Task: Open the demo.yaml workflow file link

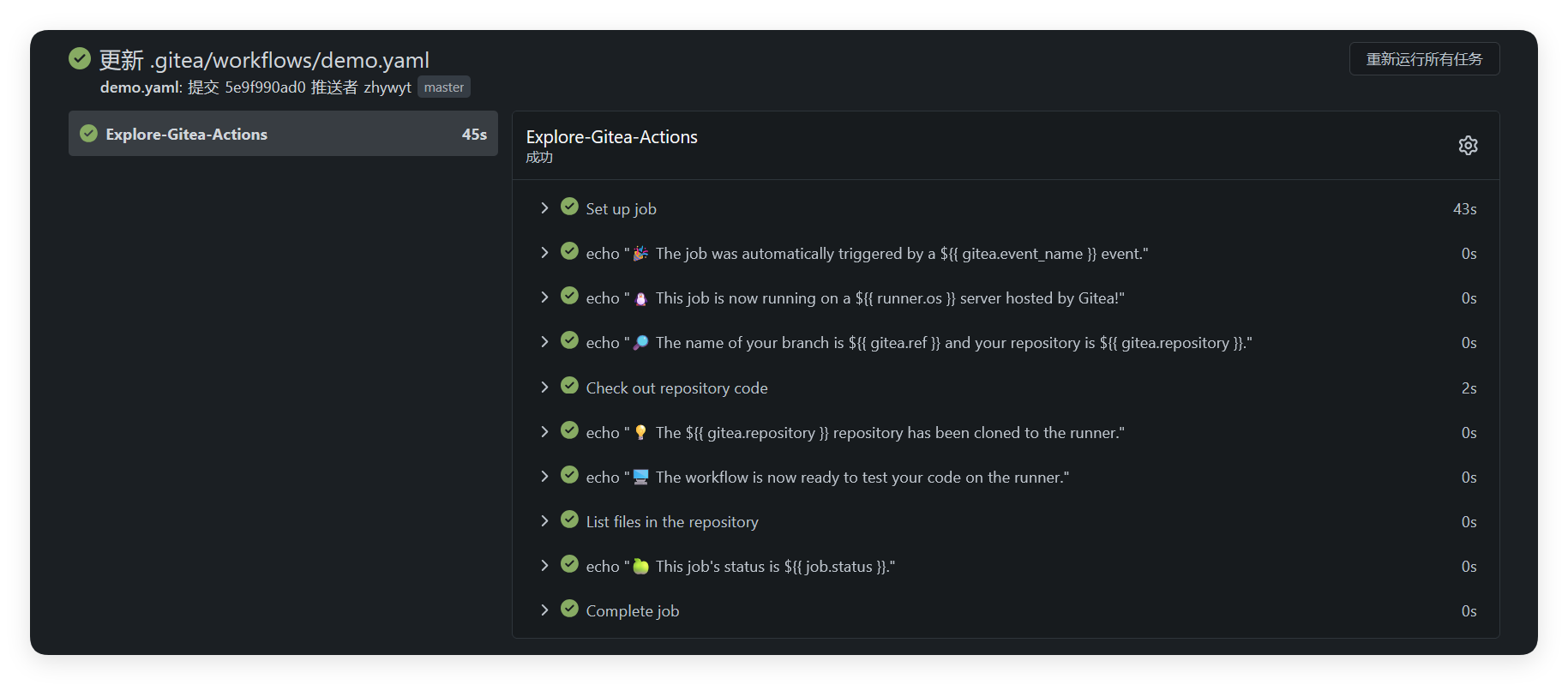Action: click(140, 87)
